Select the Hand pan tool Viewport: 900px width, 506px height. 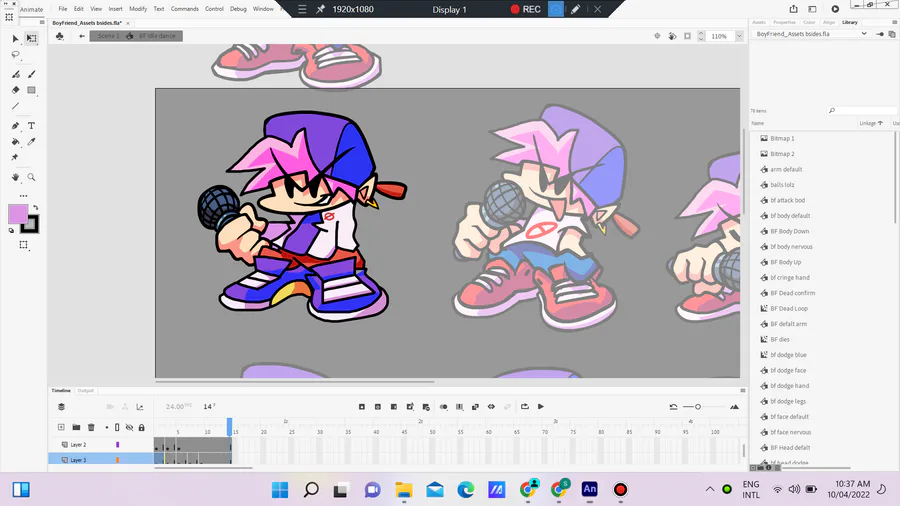click(x=15, y=177)
